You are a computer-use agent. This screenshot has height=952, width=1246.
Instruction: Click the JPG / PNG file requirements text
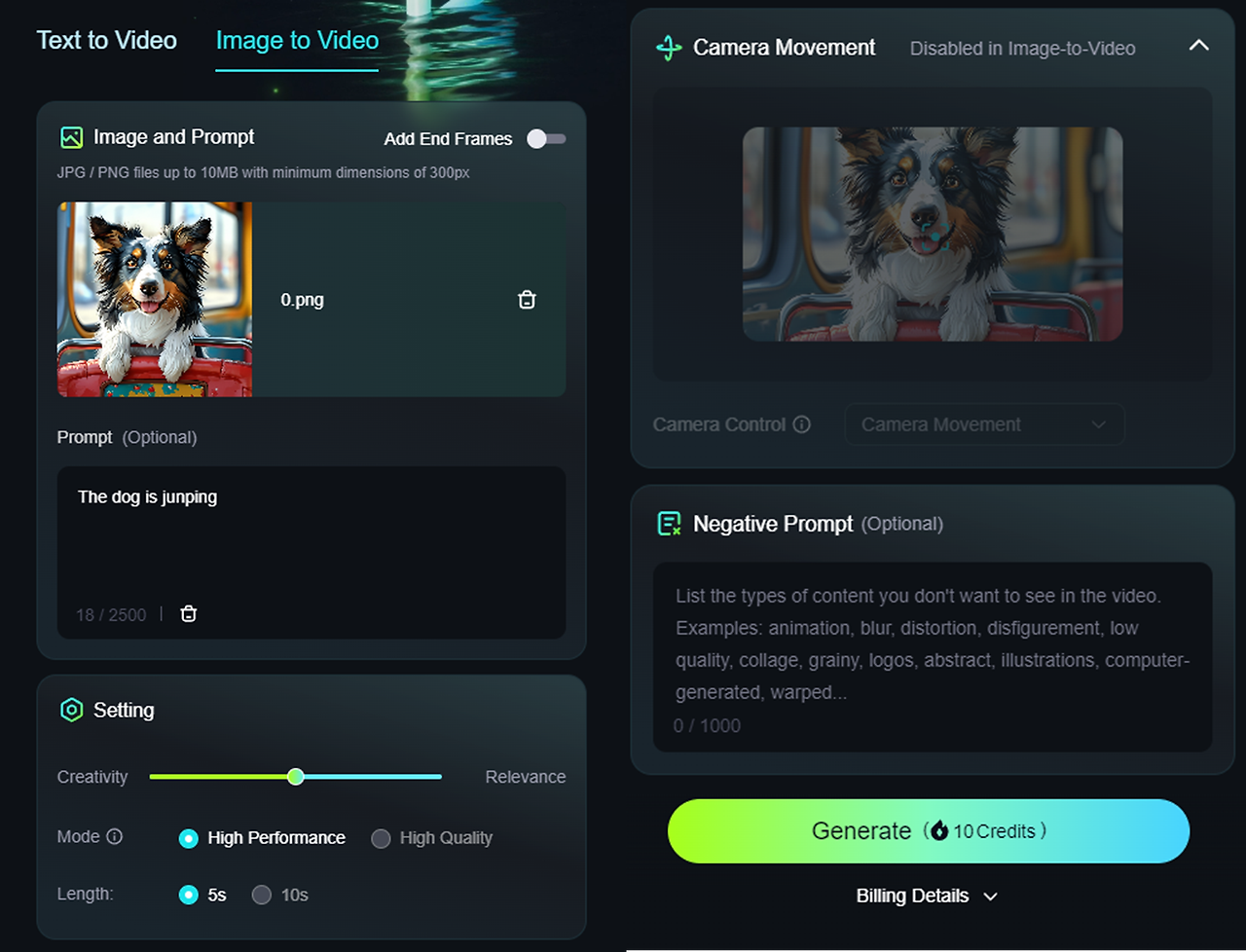tap(264, 172)
